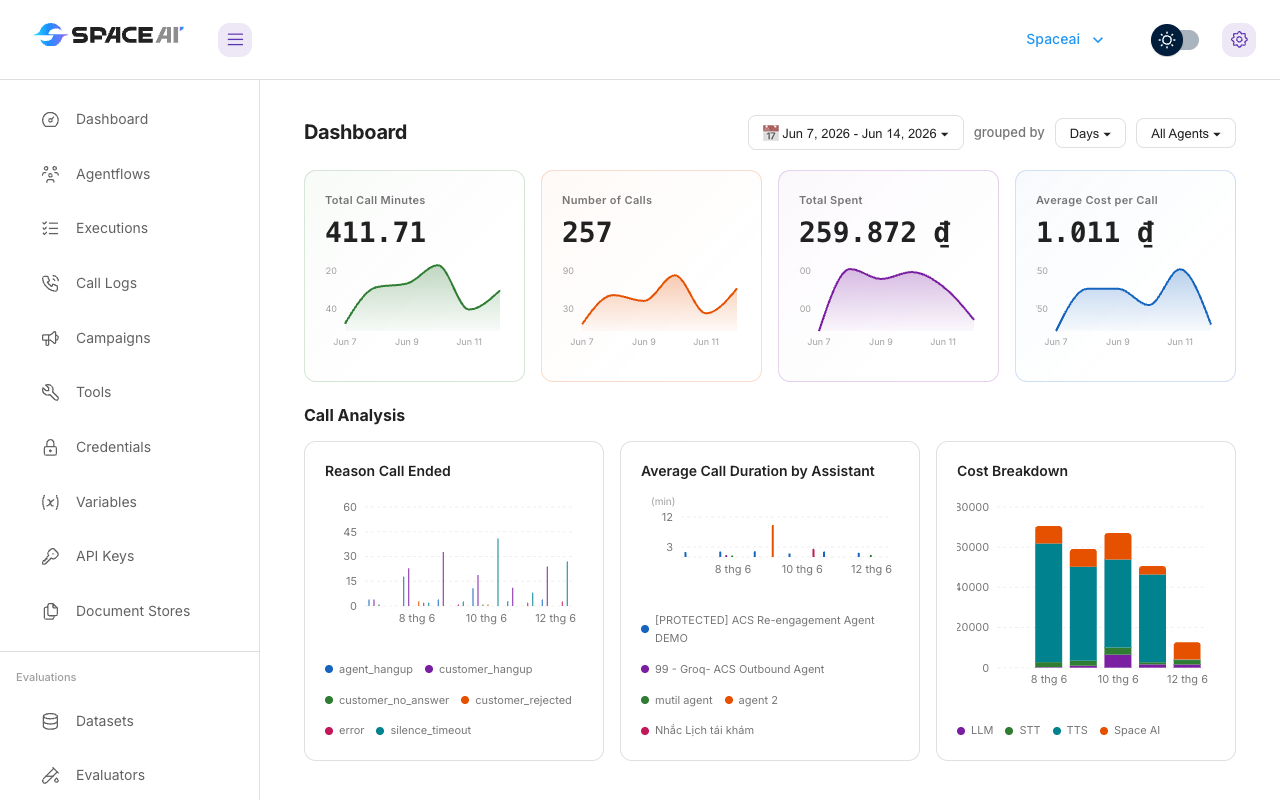This screenshot has height=800, width=1280.
Task: Switch the dark/light theme toggle
Action: tap(1175, 40)
